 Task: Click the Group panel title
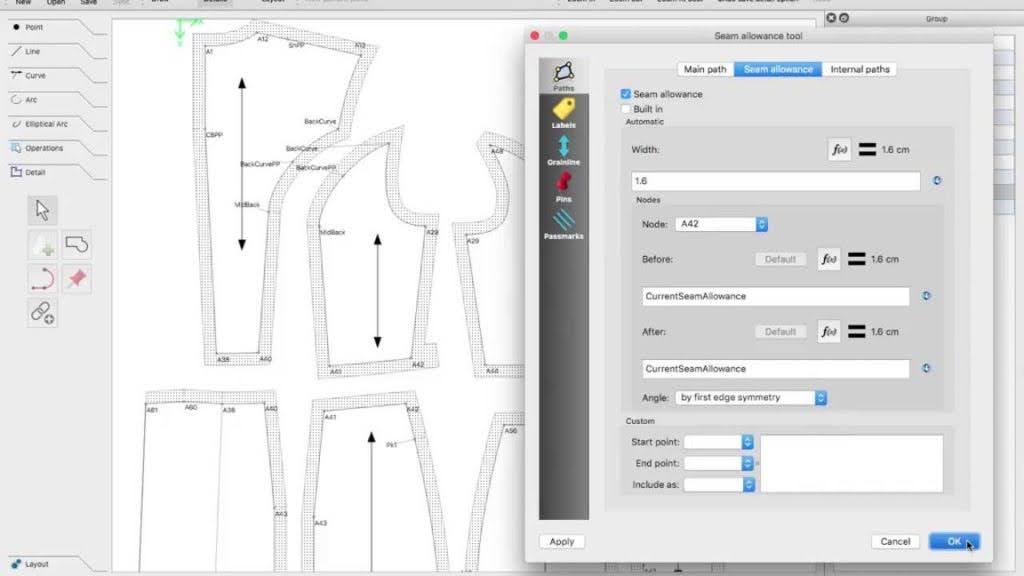(x=936, y=19)
